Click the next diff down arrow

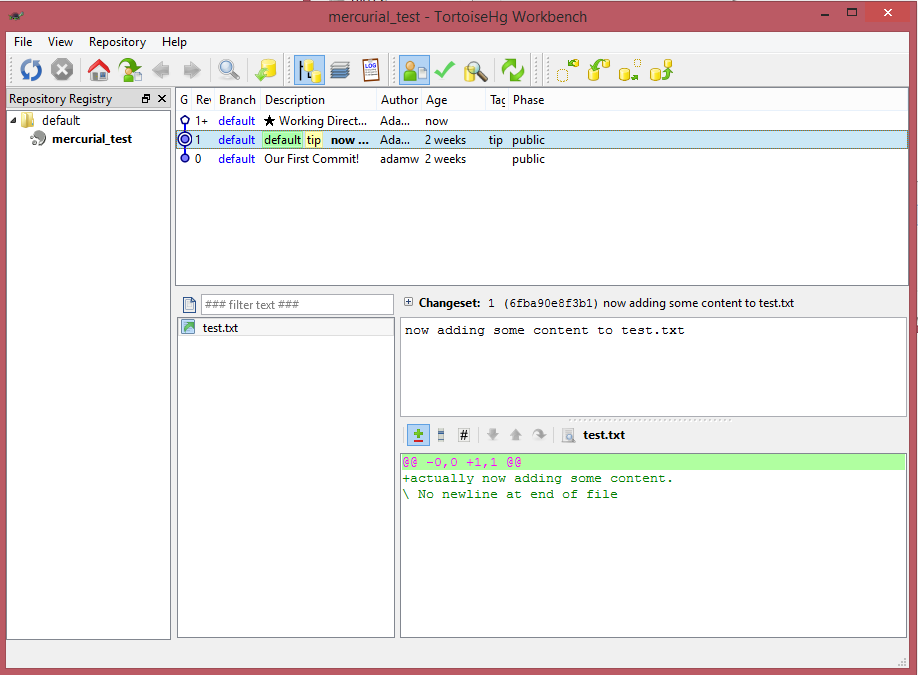[493, 435]
